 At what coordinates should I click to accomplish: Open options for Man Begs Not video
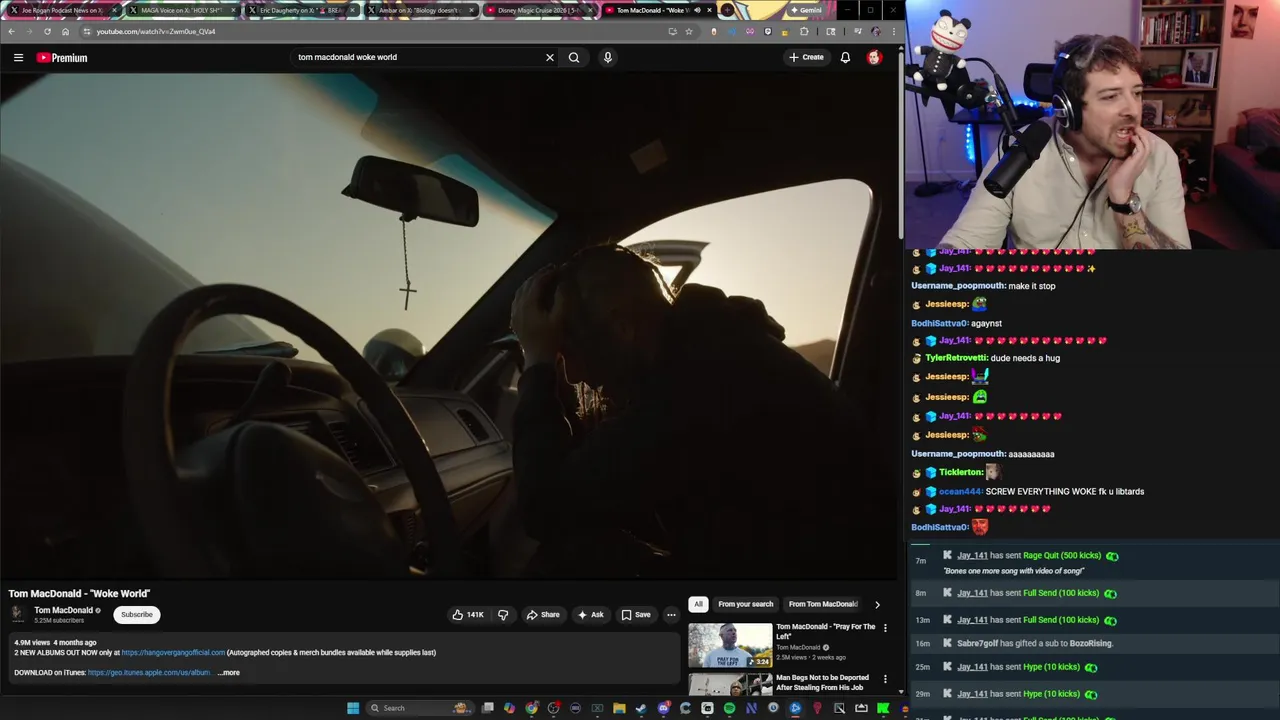pyautogui.click(x=885, y=679)
